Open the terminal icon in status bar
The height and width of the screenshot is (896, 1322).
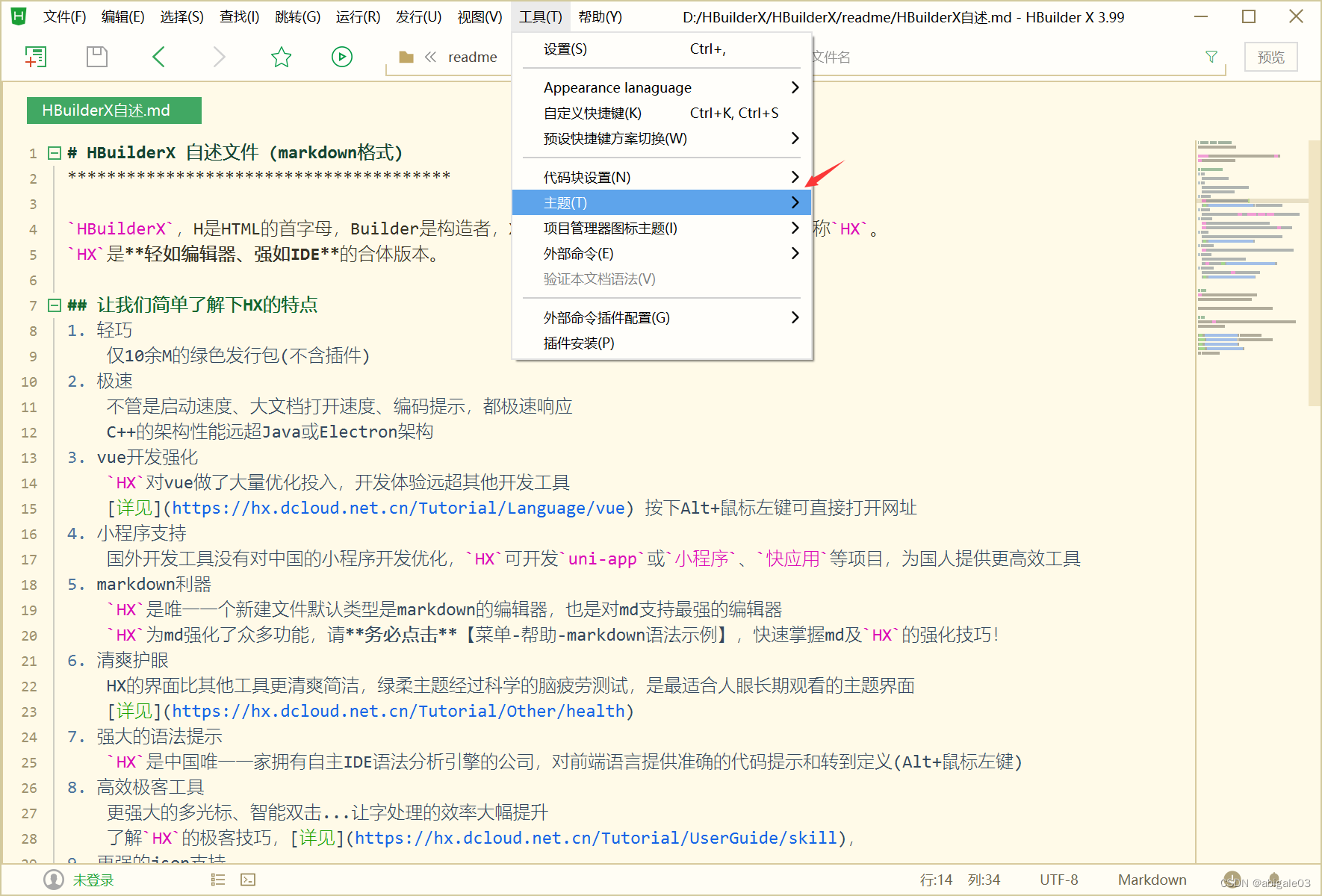248,880
